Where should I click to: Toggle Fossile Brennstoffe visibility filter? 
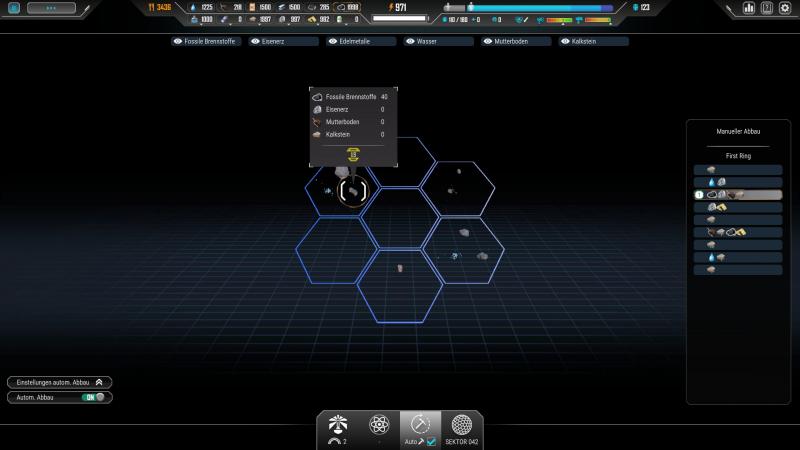point(208,42)
